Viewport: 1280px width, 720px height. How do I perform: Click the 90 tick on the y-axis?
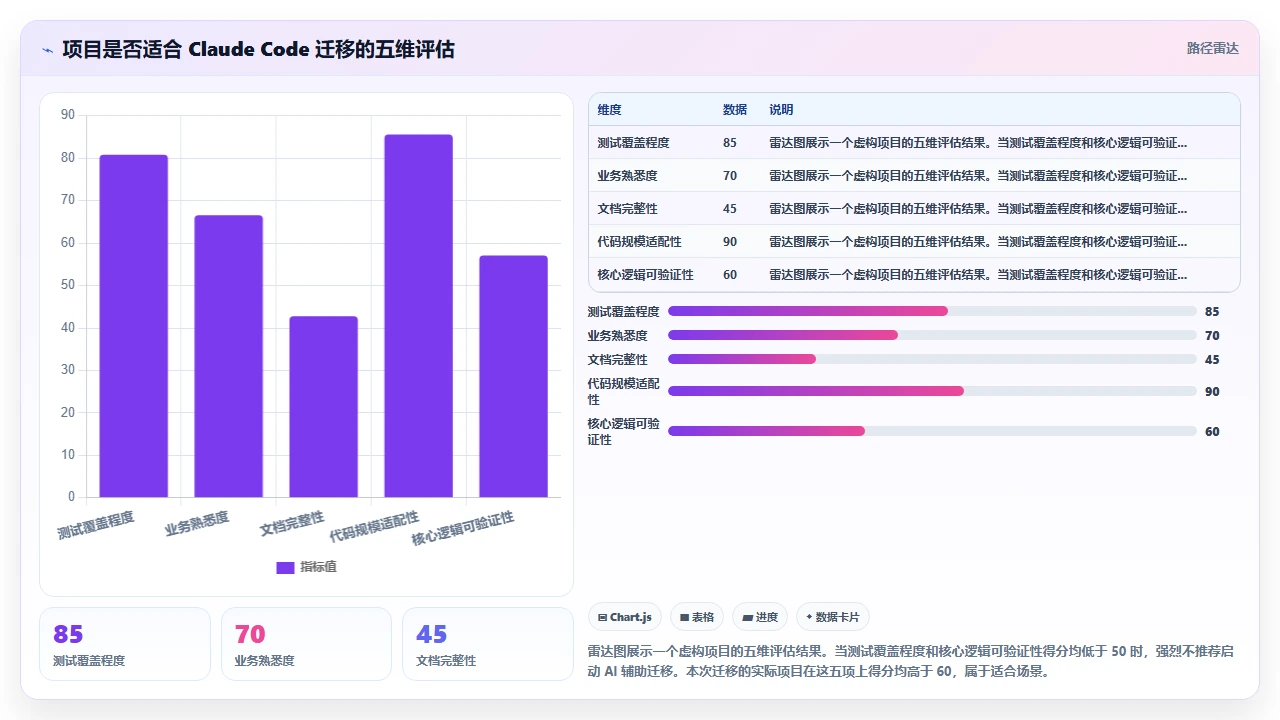coord(68,115)
